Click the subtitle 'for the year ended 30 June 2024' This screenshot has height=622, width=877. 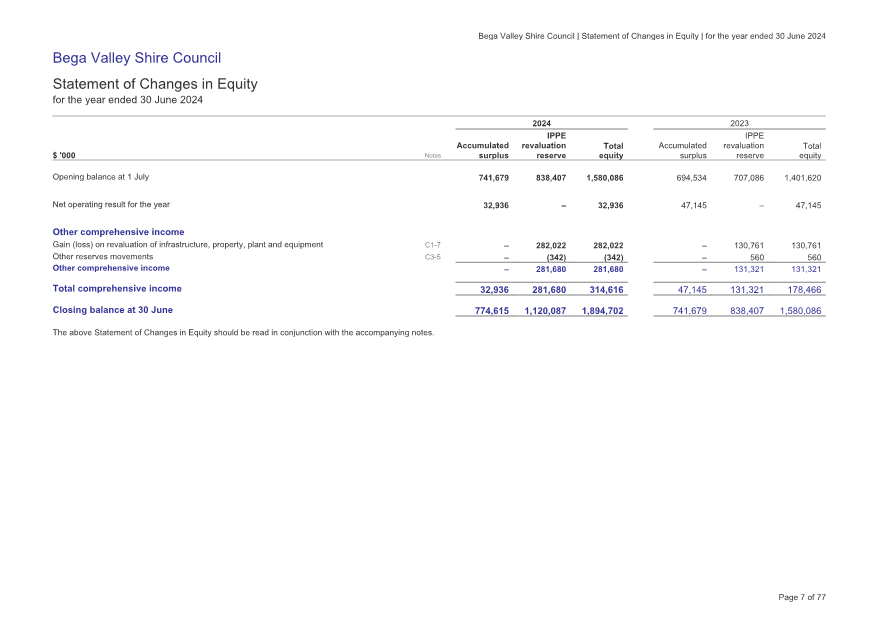(x=128, y=100)
